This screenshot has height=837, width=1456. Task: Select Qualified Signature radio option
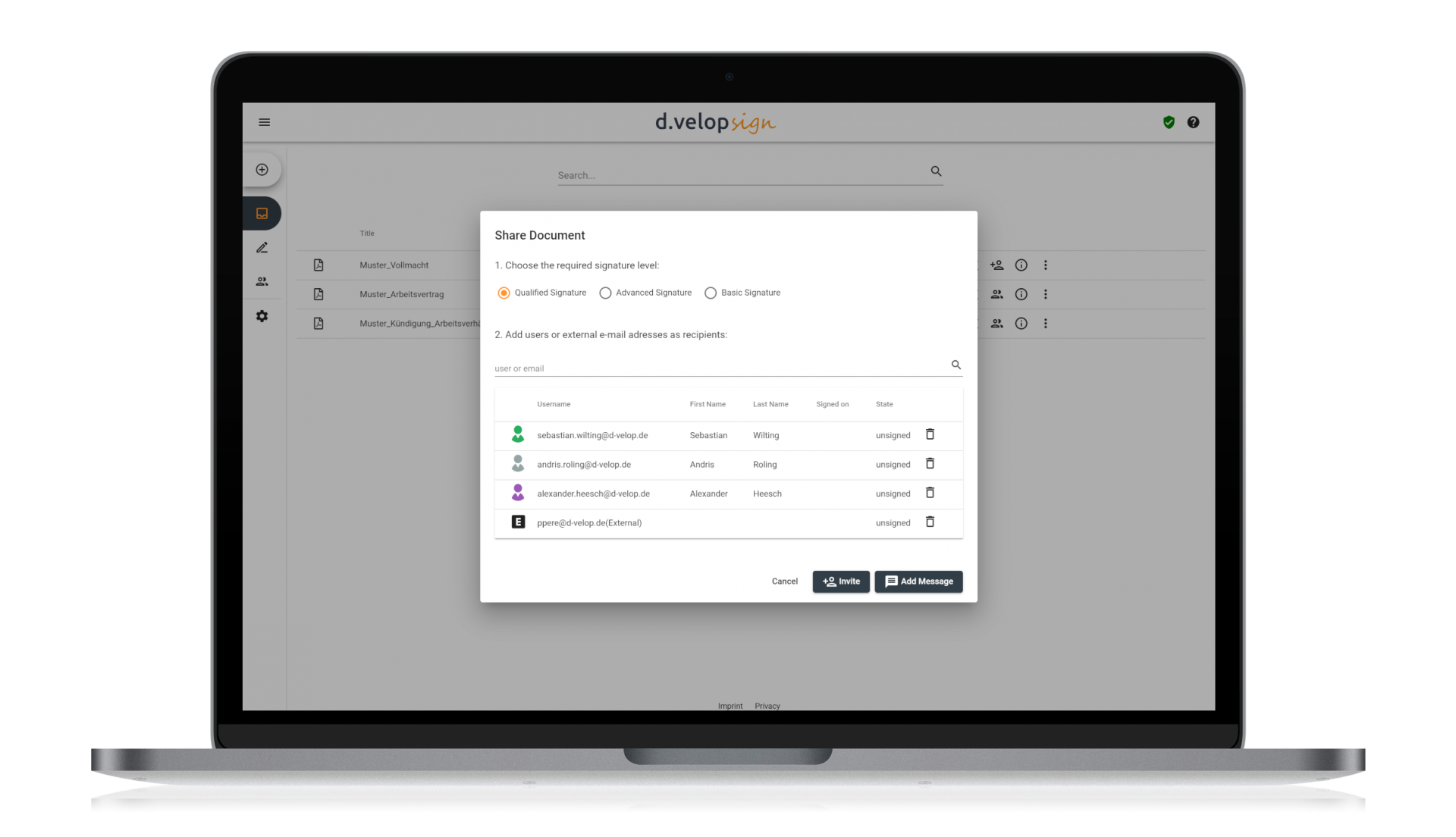[504, 293]
